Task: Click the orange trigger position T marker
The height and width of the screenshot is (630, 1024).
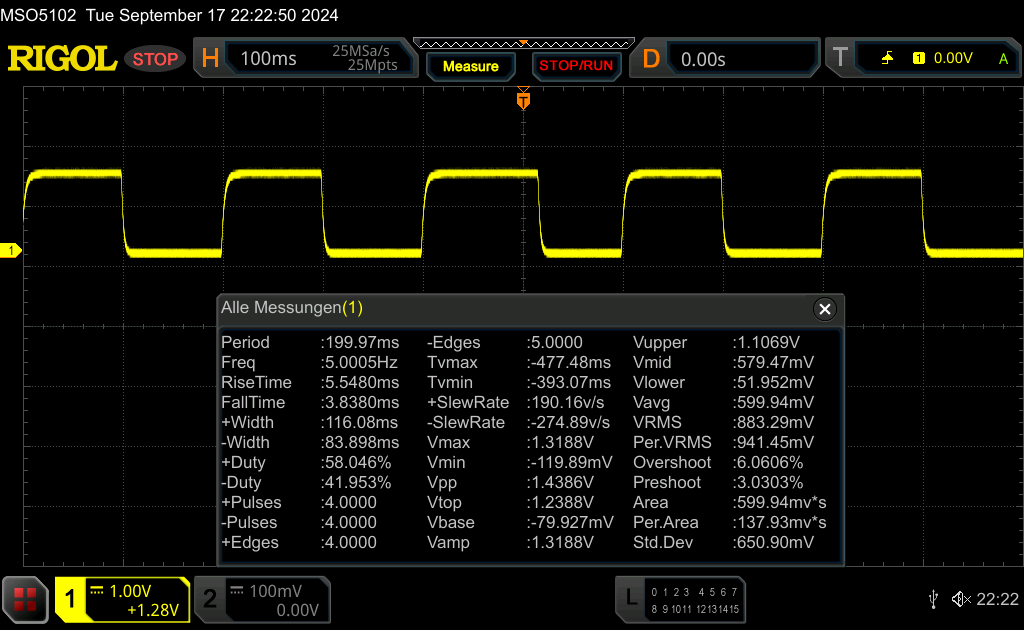Action: pyautogui.click(x=523, y=100)
